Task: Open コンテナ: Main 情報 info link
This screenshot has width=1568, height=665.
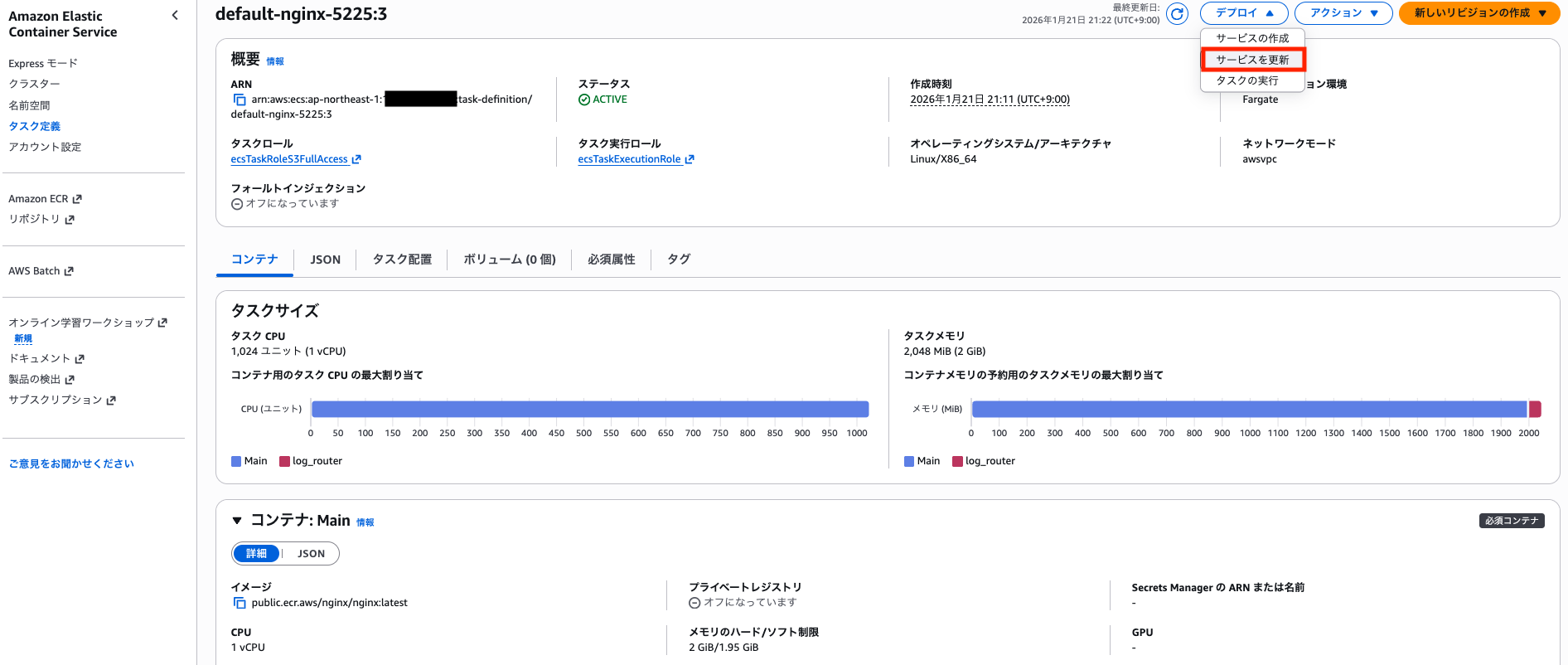Action: [365, 522]
